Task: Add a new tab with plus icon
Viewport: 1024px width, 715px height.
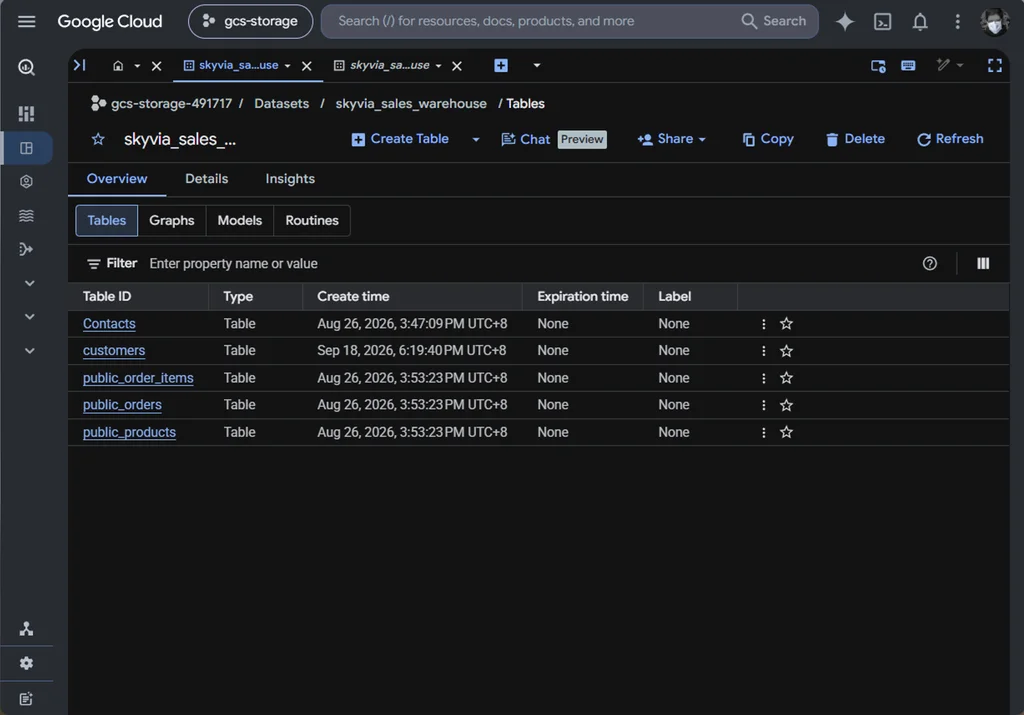Action: coord(501,65)
